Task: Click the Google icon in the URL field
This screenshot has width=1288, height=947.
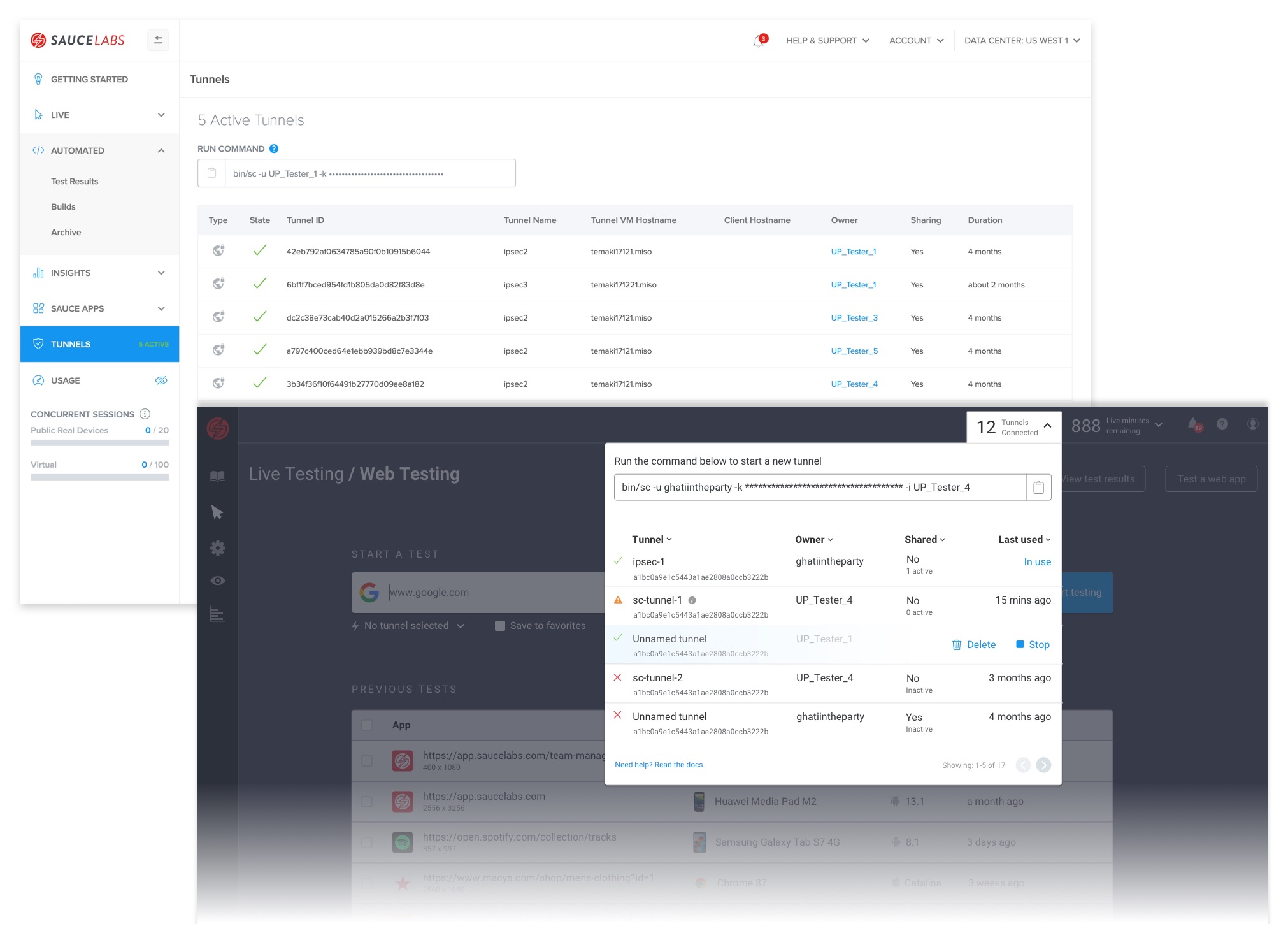Action: 369,593
